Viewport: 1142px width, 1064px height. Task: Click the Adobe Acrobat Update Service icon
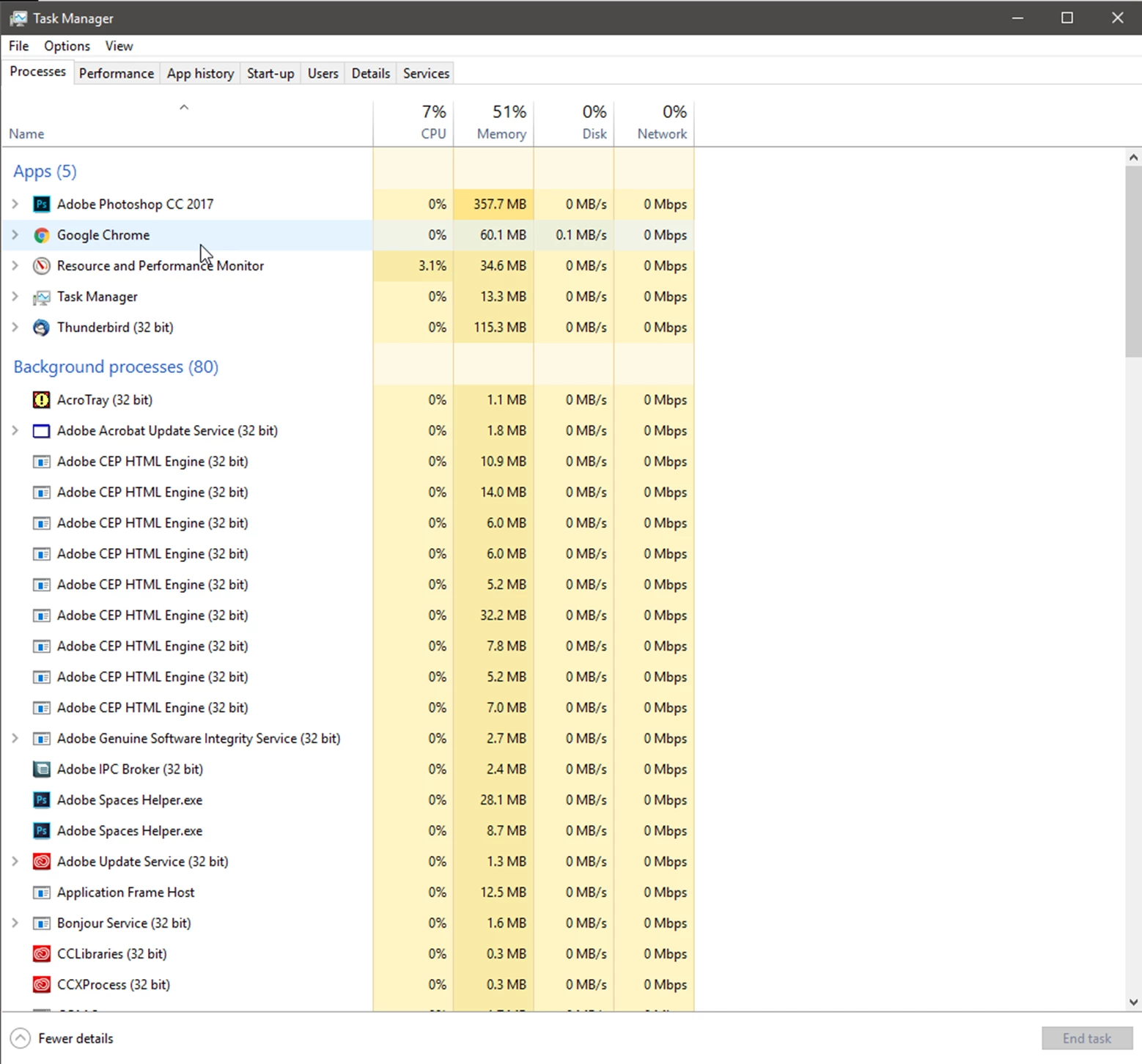[42, 431]
